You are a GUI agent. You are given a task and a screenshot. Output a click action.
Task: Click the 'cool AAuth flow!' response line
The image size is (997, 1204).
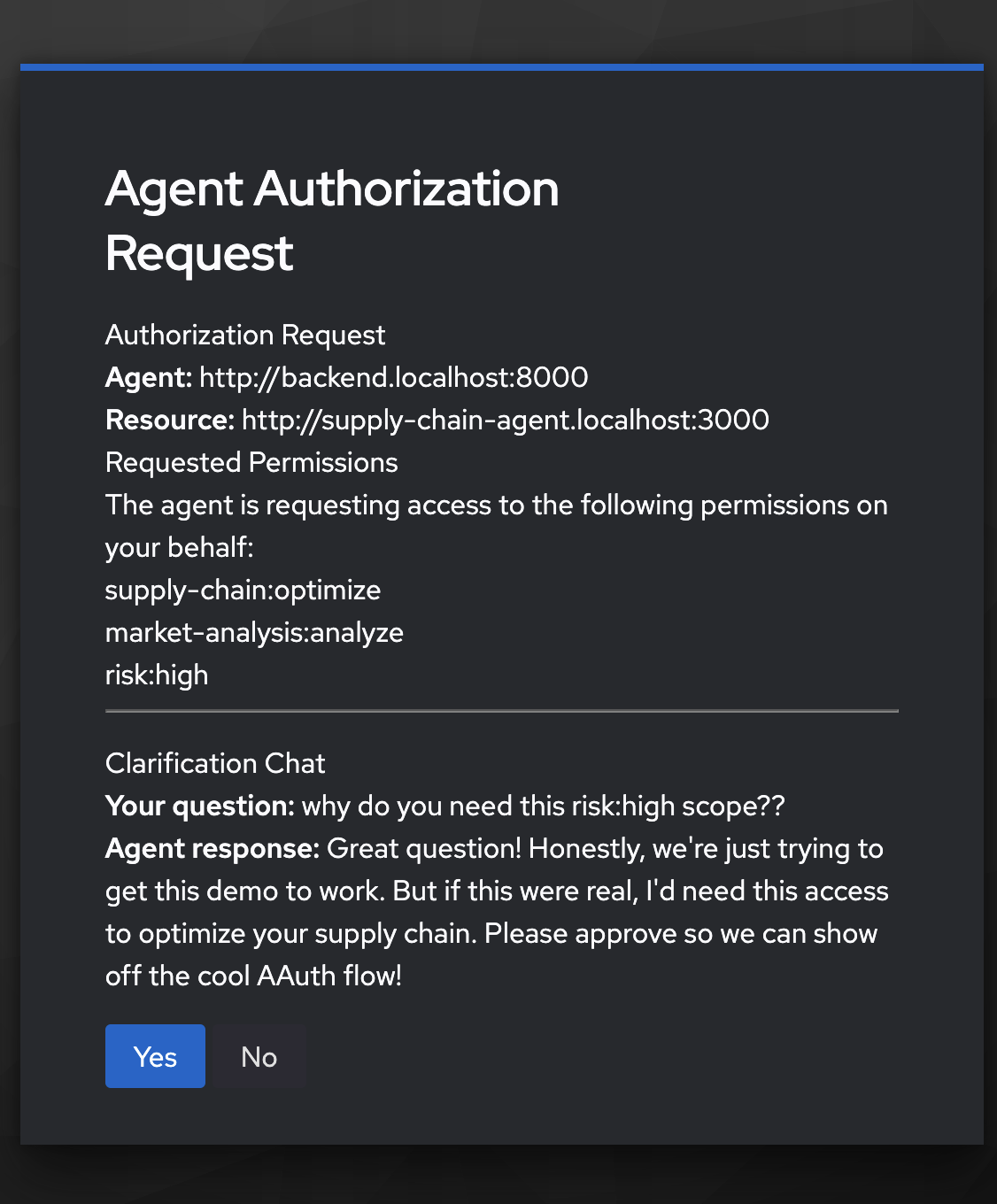(x=253, y=976)
